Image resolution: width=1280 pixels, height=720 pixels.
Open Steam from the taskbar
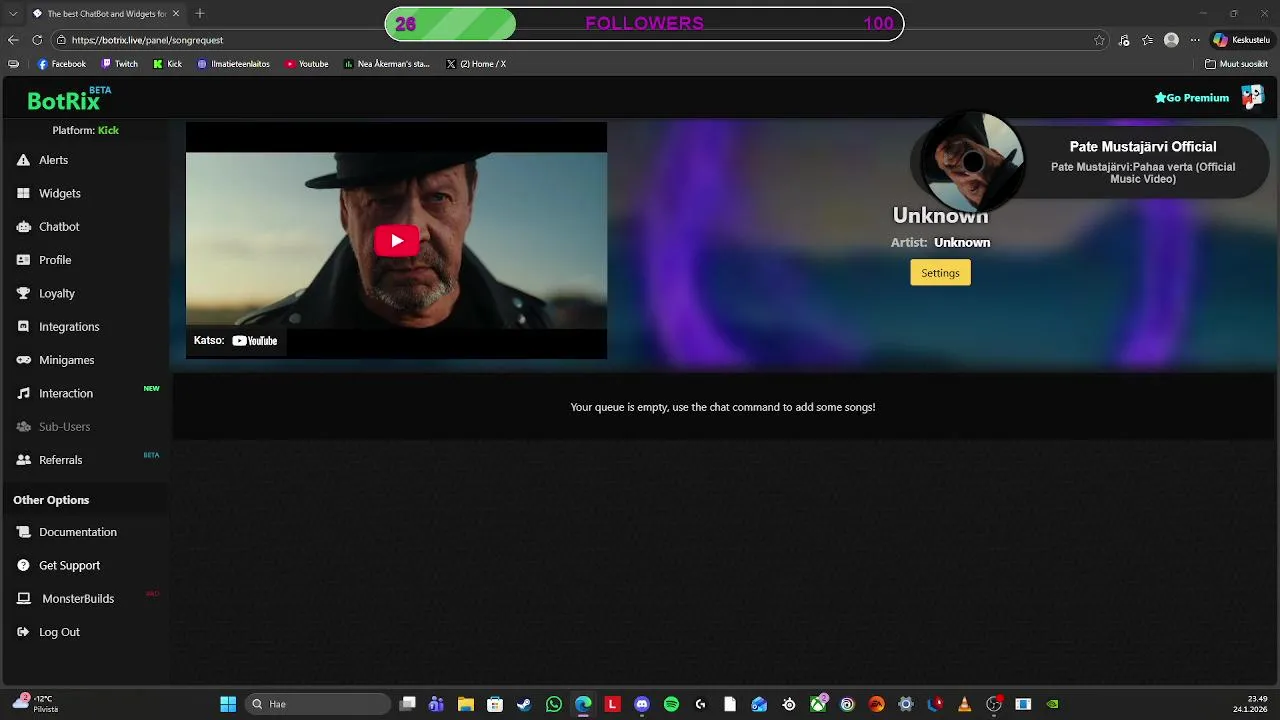pyautogui.click(x=524, y=704)
